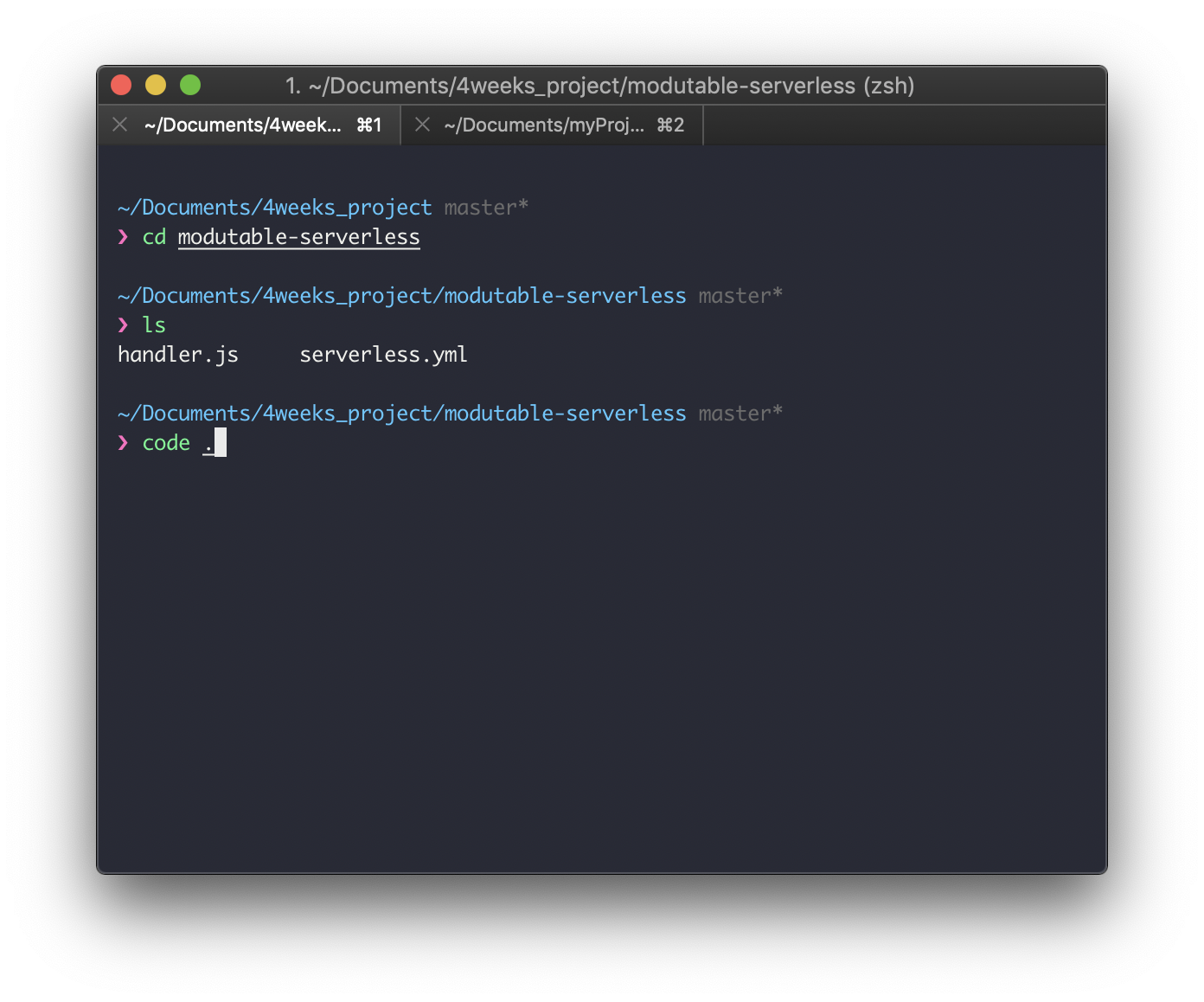
Task: Switch to the ~/Documents/myProj... tab
Action: click(x=553, y=125)
